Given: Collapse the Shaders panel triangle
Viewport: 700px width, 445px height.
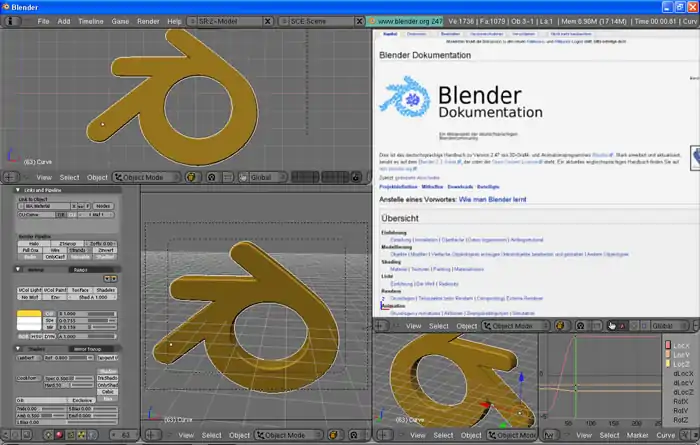Looking at the screenshot, I should point(18,349).
